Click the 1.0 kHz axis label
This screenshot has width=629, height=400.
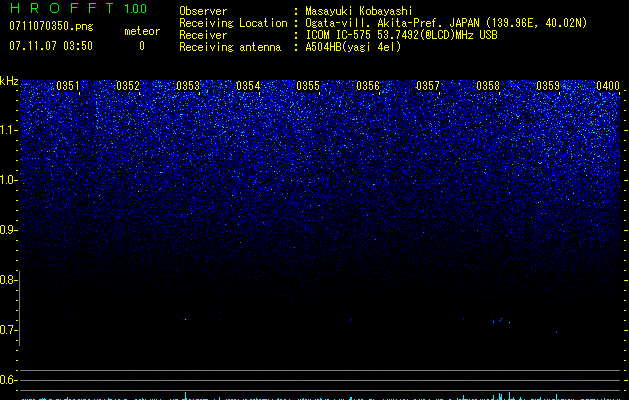(x=8, y=180)
